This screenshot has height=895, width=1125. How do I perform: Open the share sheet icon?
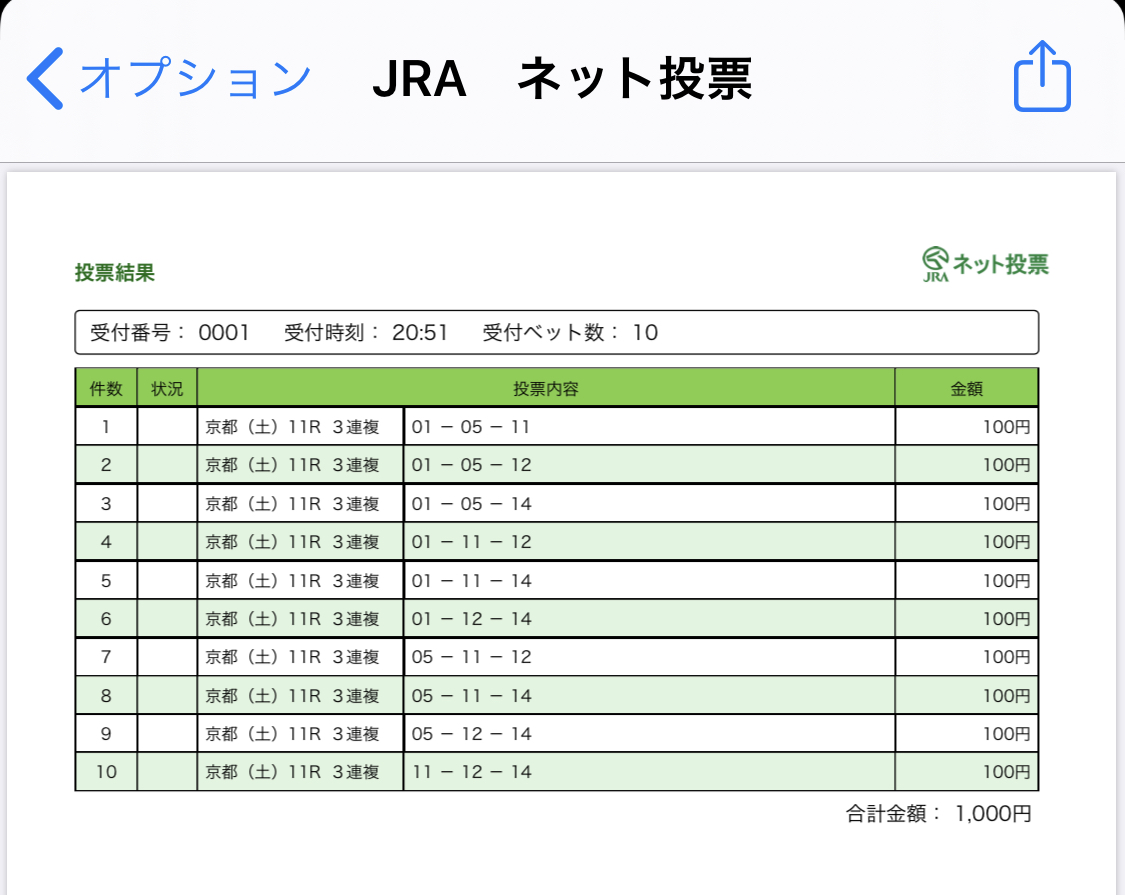pyautogui.click(x=1042, y=76)
